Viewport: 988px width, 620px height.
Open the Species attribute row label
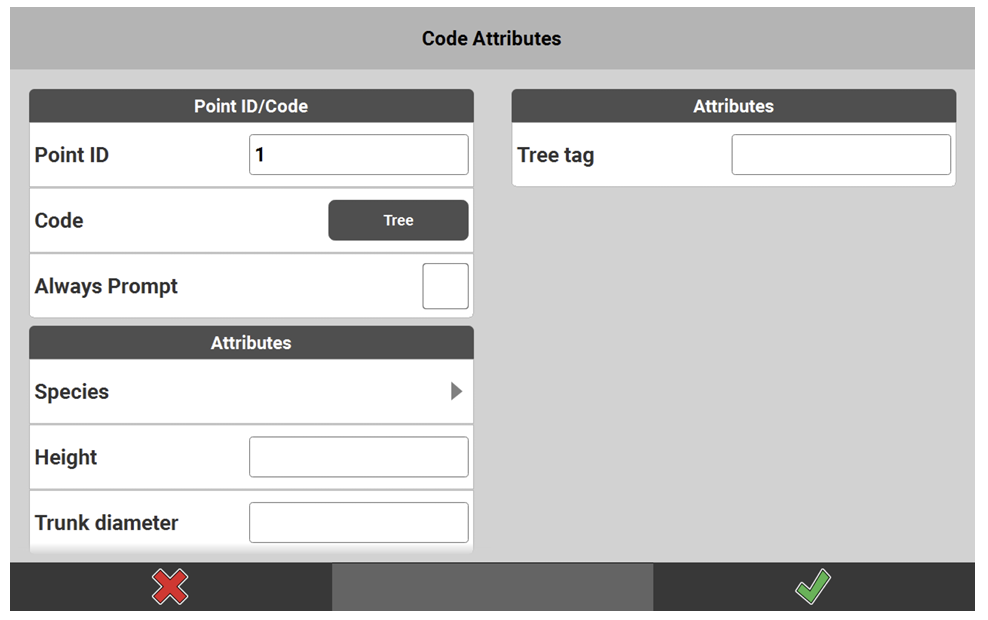pyautogui.click(x=72, y=392)
